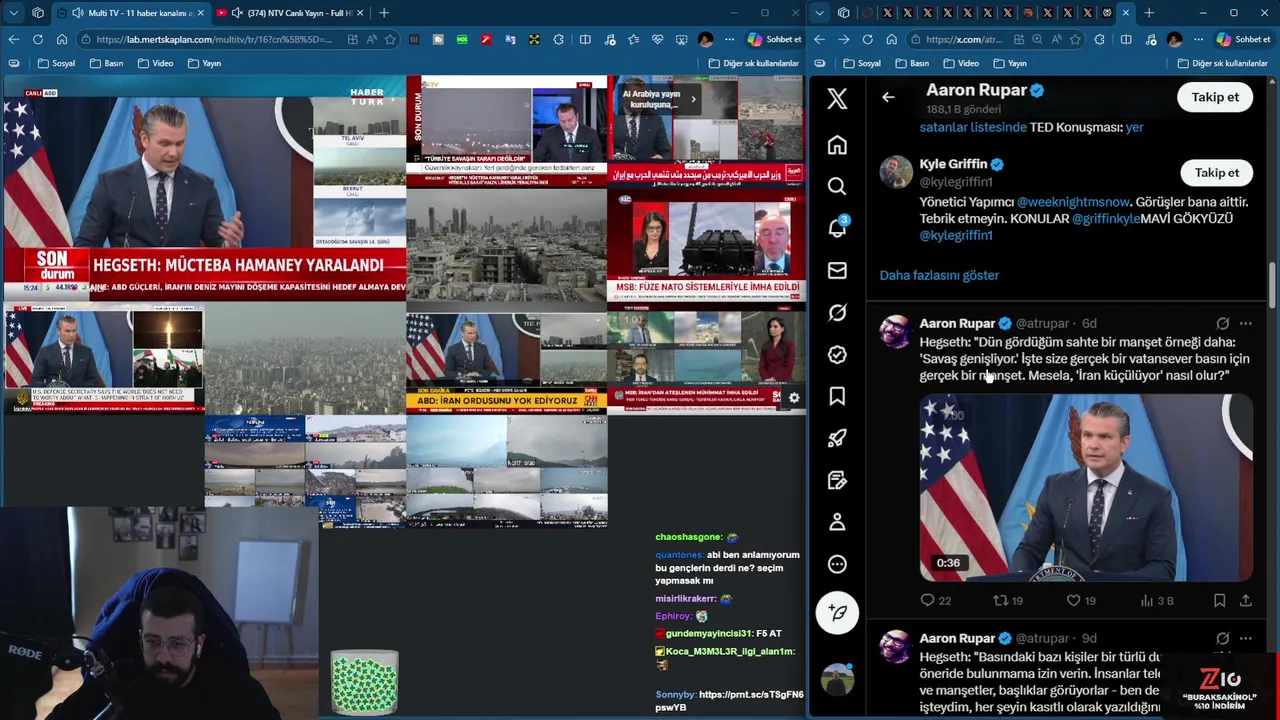The image size is (1280, 720).
Task: Open the more menu on the 6d tweet
Action: pos(1245,323)
